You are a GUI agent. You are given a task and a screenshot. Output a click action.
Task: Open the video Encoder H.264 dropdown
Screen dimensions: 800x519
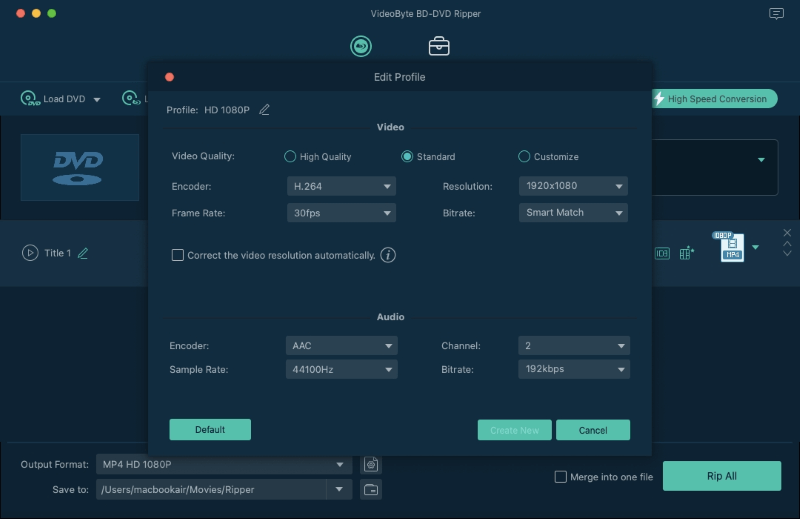[341, 186]
